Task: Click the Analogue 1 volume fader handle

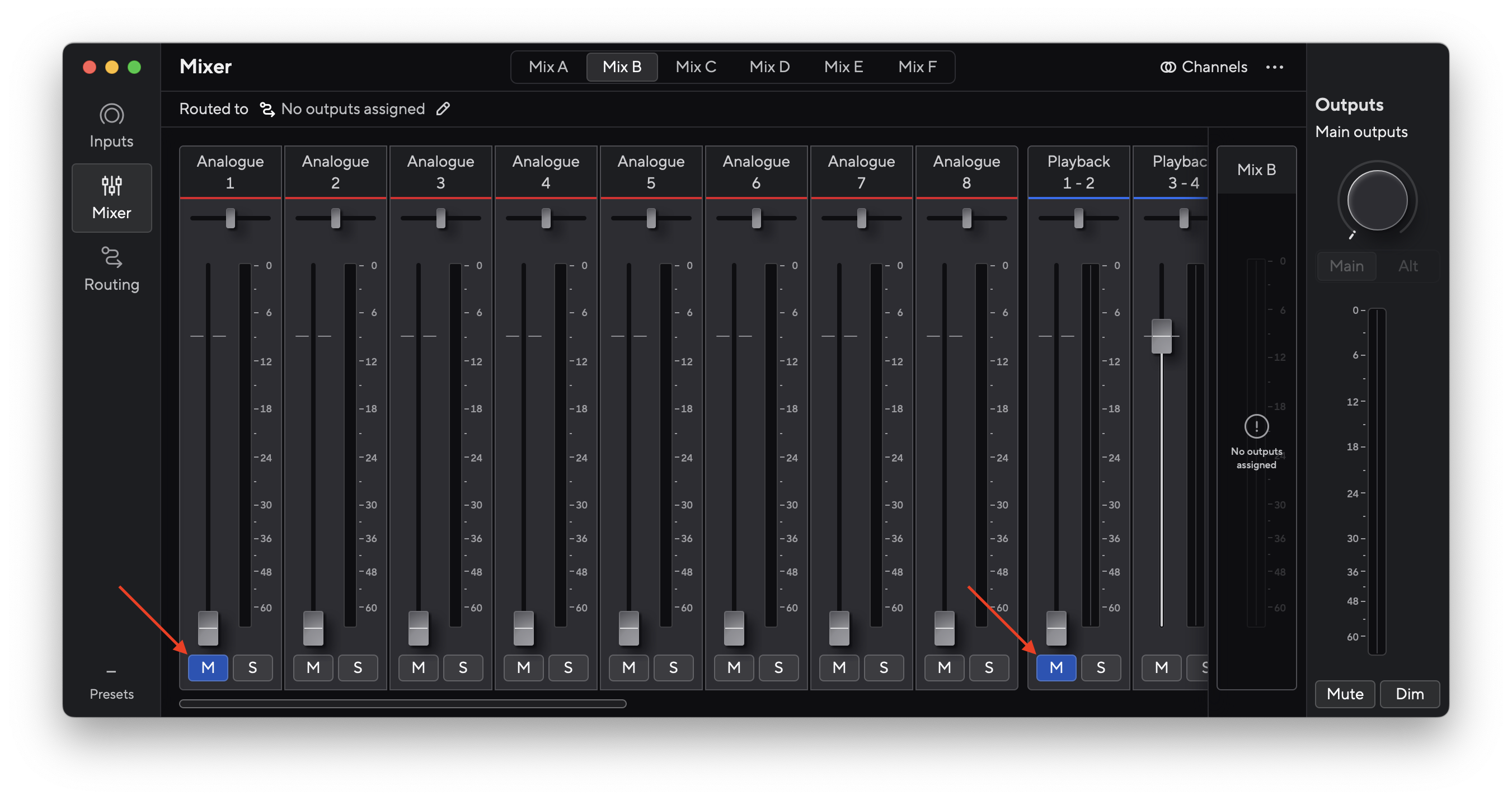Action: point(208,628)
